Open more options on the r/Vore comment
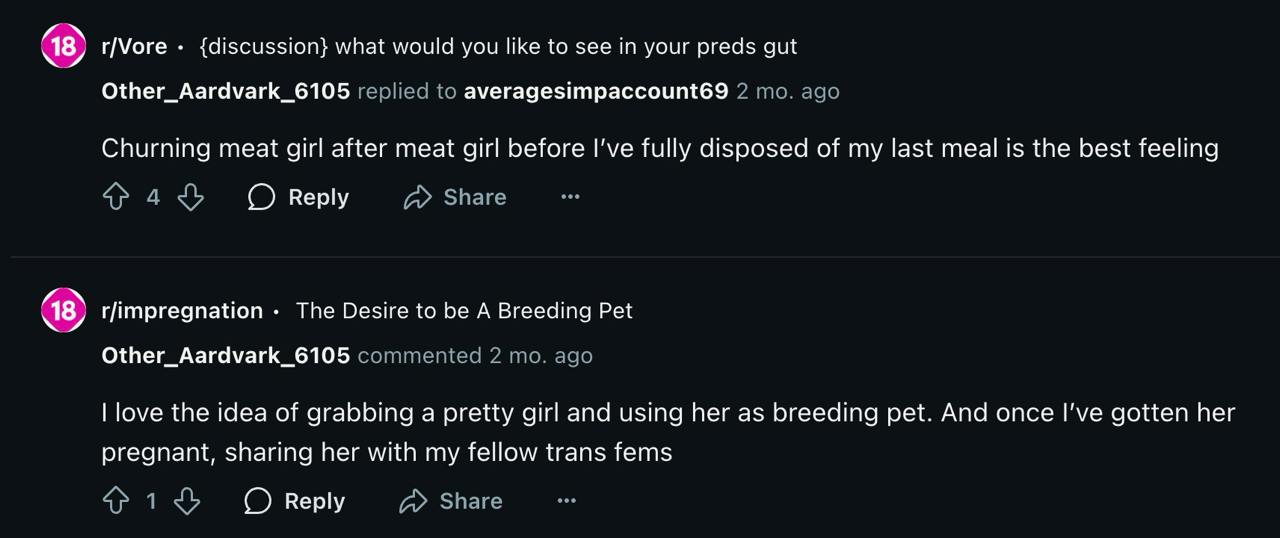The height and width of the screenshot is (538, 1280). coord(570,197)
